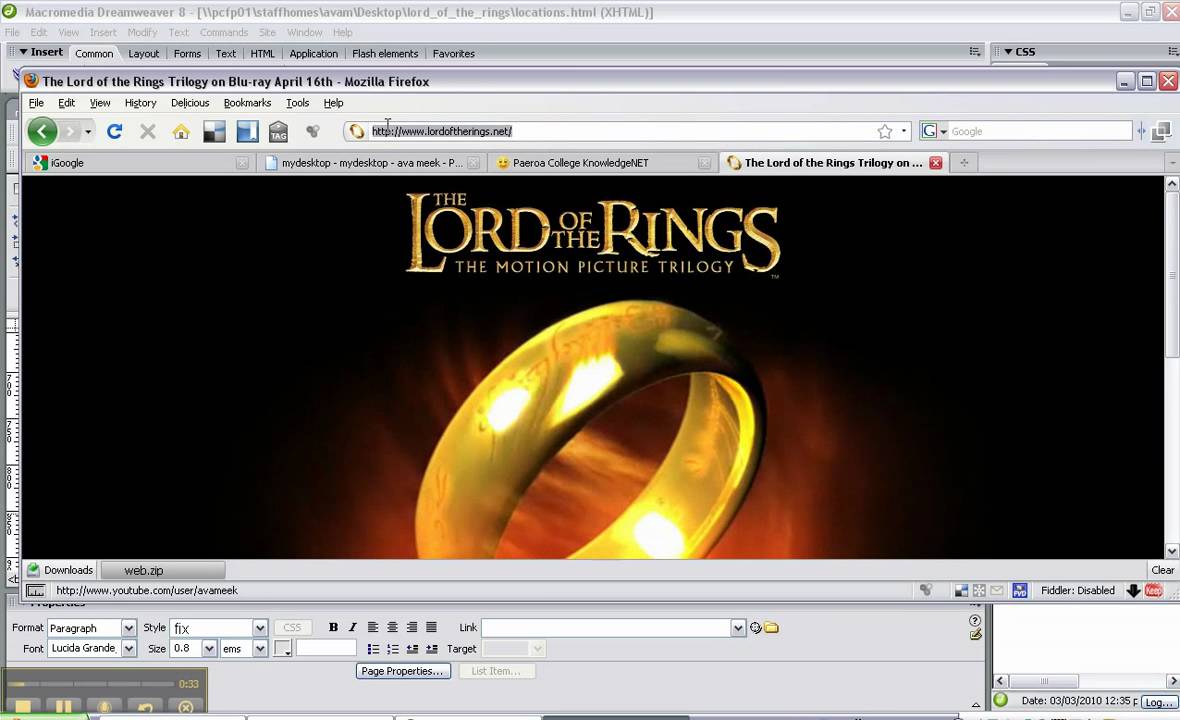Click the Delicious bookmarks checkered icon
The height and width of the screenshot is (720, 1180).
[214, 132]
